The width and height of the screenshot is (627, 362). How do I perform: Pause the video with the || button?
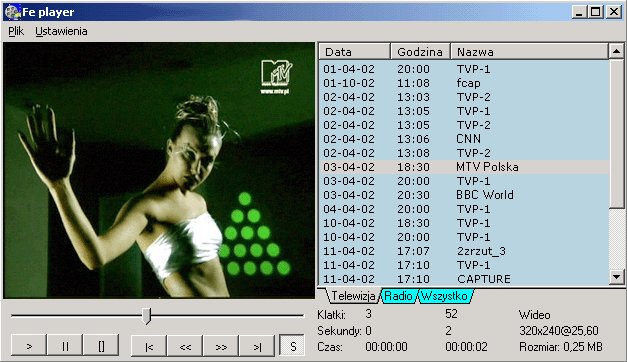coord(65,345)
